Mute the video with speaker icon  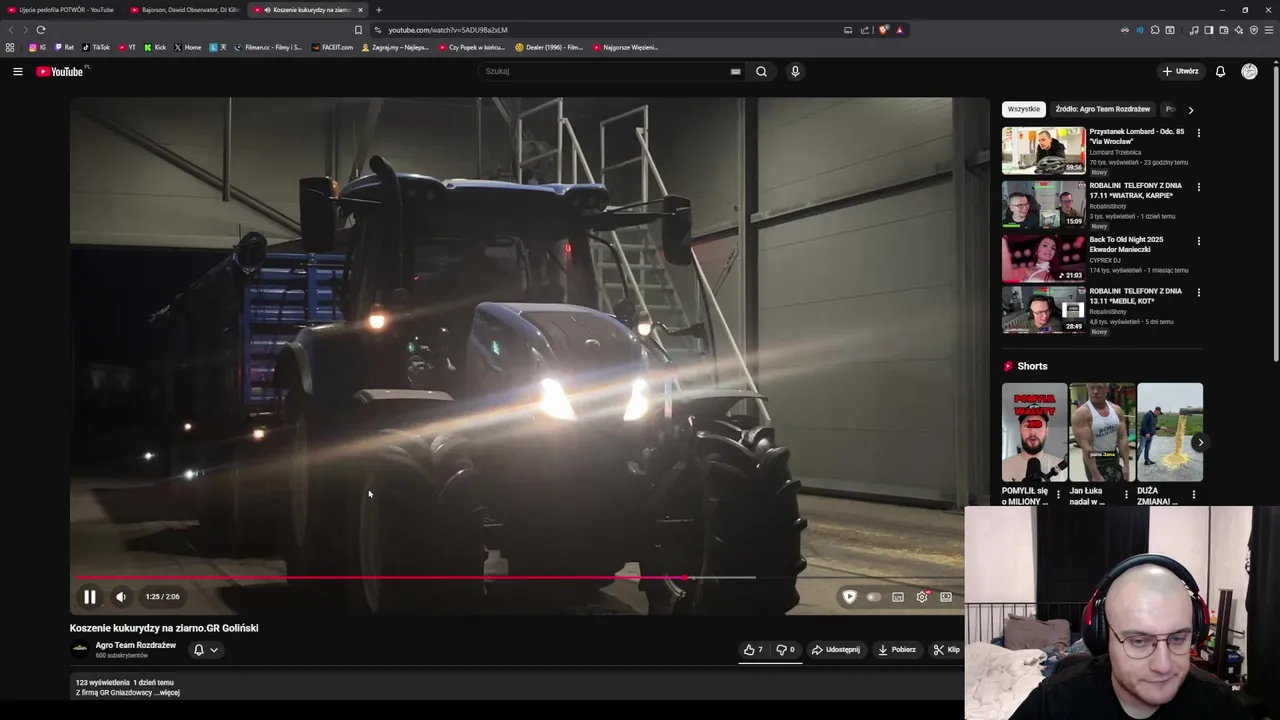click(x=121, y=597)
